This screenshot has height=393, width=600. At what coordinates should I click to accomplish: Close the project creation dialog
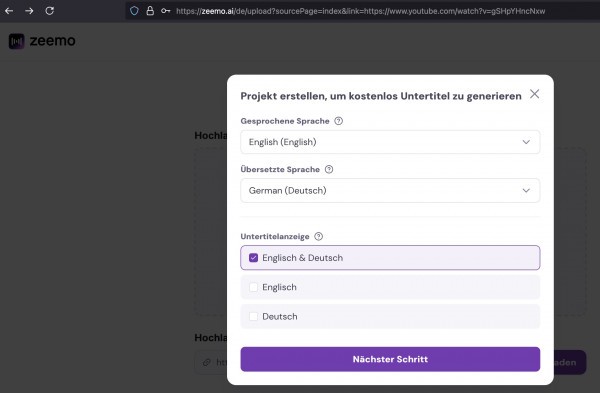point(534,94)
